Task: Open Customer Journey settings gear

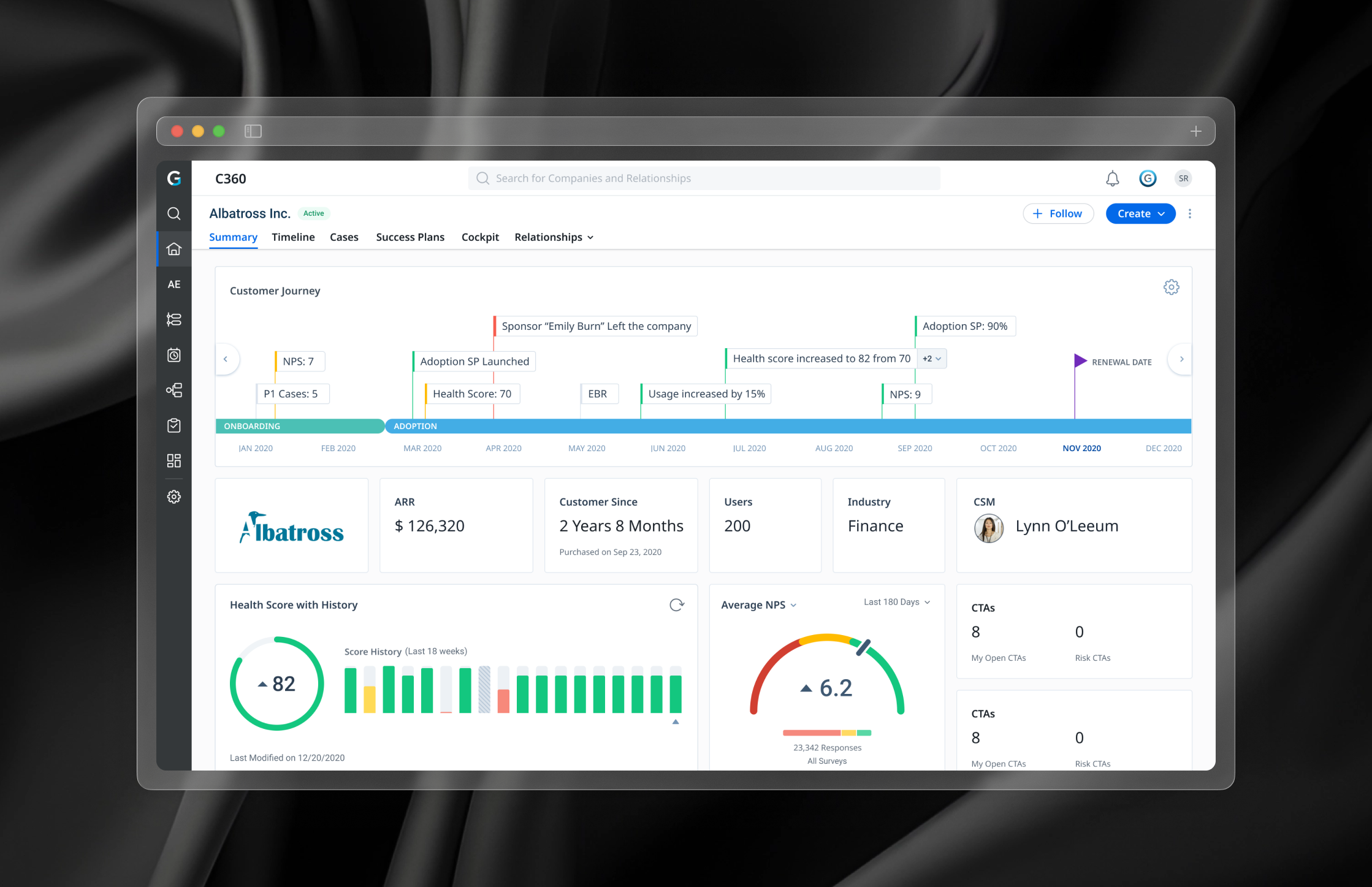Action: tap(1171, 287)
